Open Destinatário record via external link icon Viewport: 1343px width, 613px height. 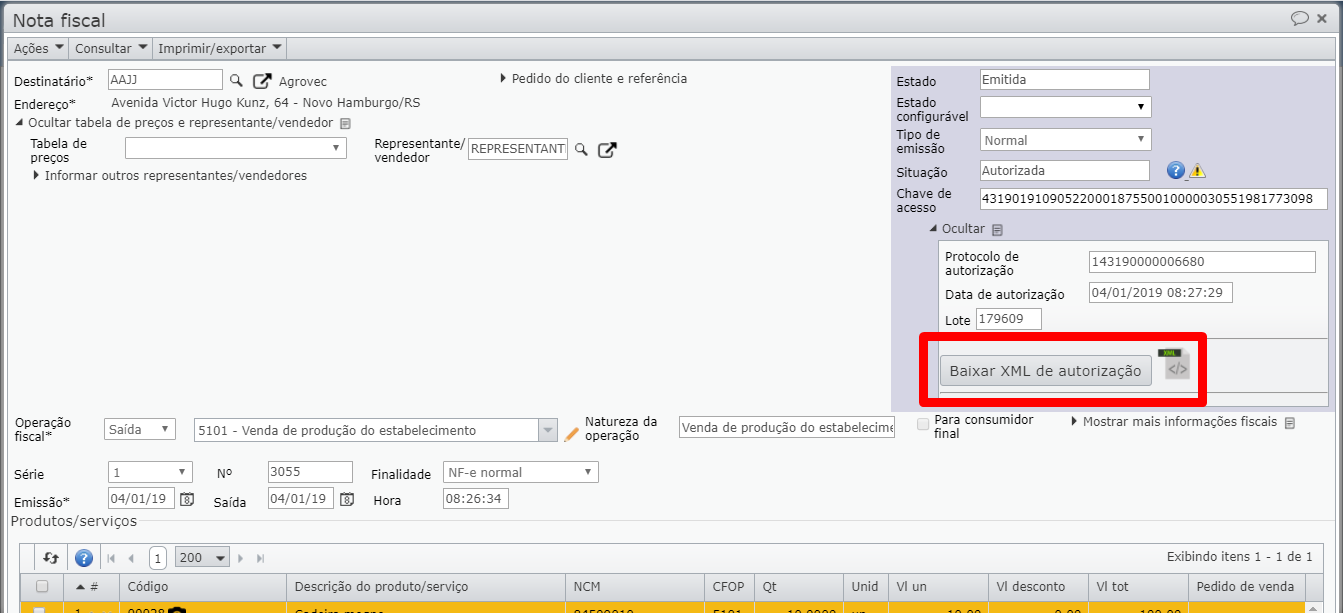click(262, 81)
